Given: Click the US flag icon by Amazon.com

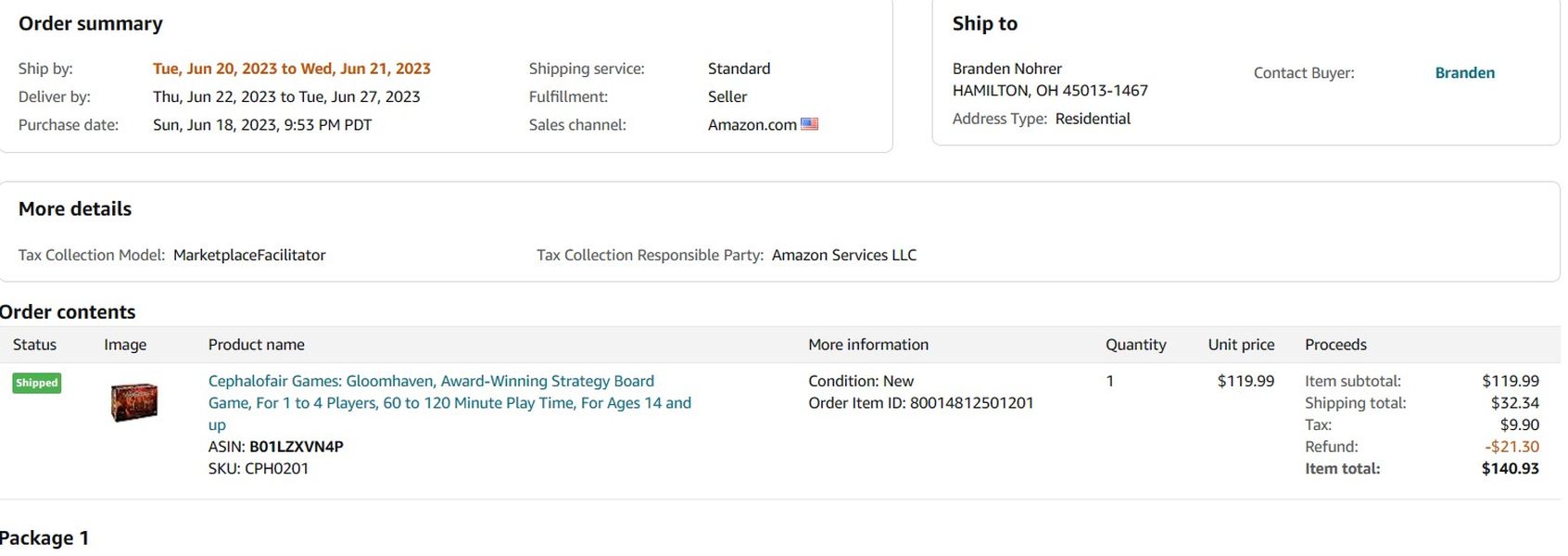Looking at the screenshot, I should pyautogui.click(x=810, y=124).
